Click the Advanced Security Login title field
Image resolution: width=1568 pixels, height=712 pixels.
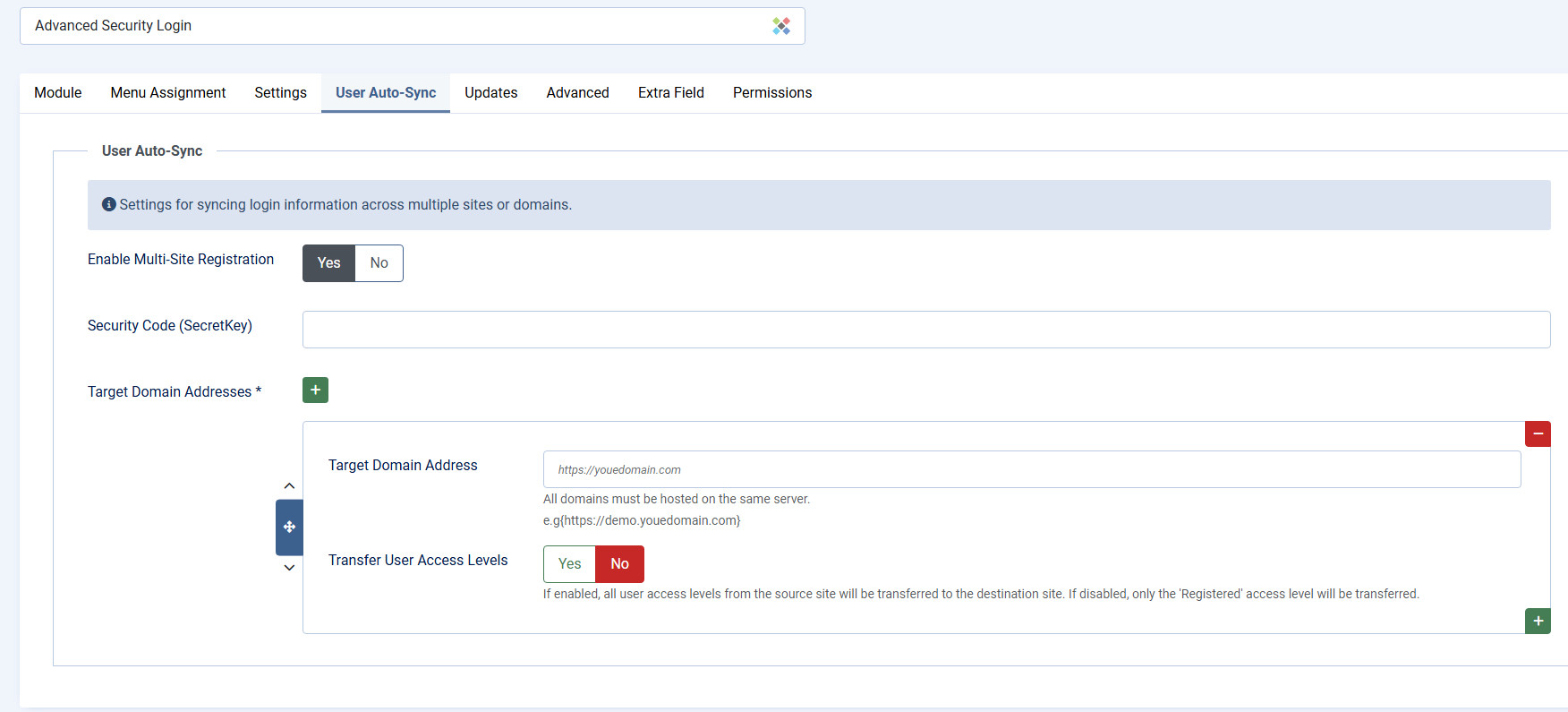coord(394,26)
